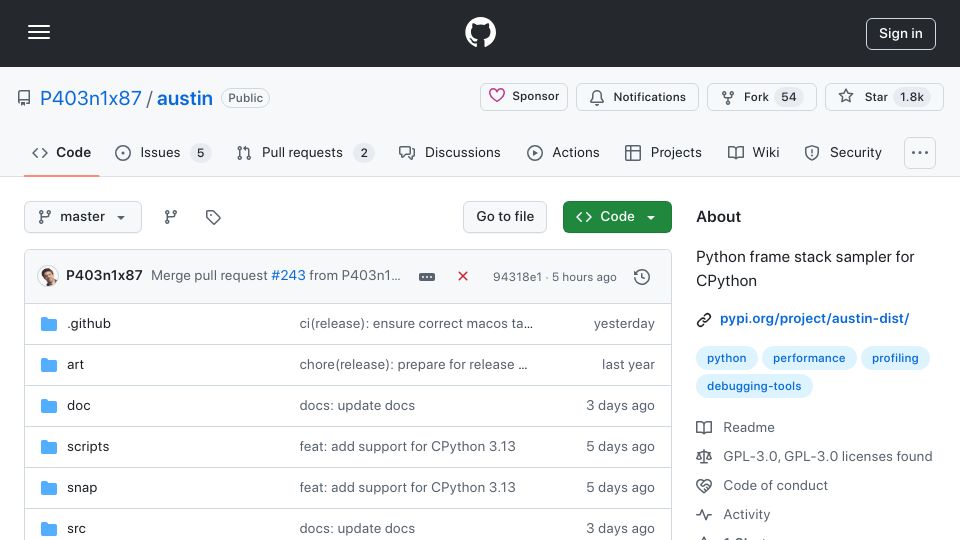Open the Discussions tab
Screen dimensions: 960x540
point(449,152)
